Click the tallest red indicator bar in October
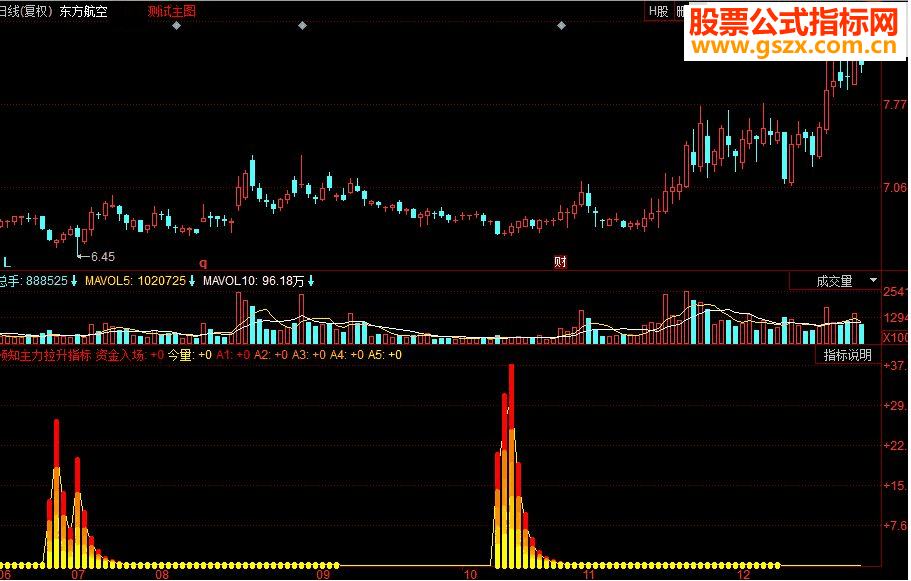The image size is (911, 581). coord(511,466)
